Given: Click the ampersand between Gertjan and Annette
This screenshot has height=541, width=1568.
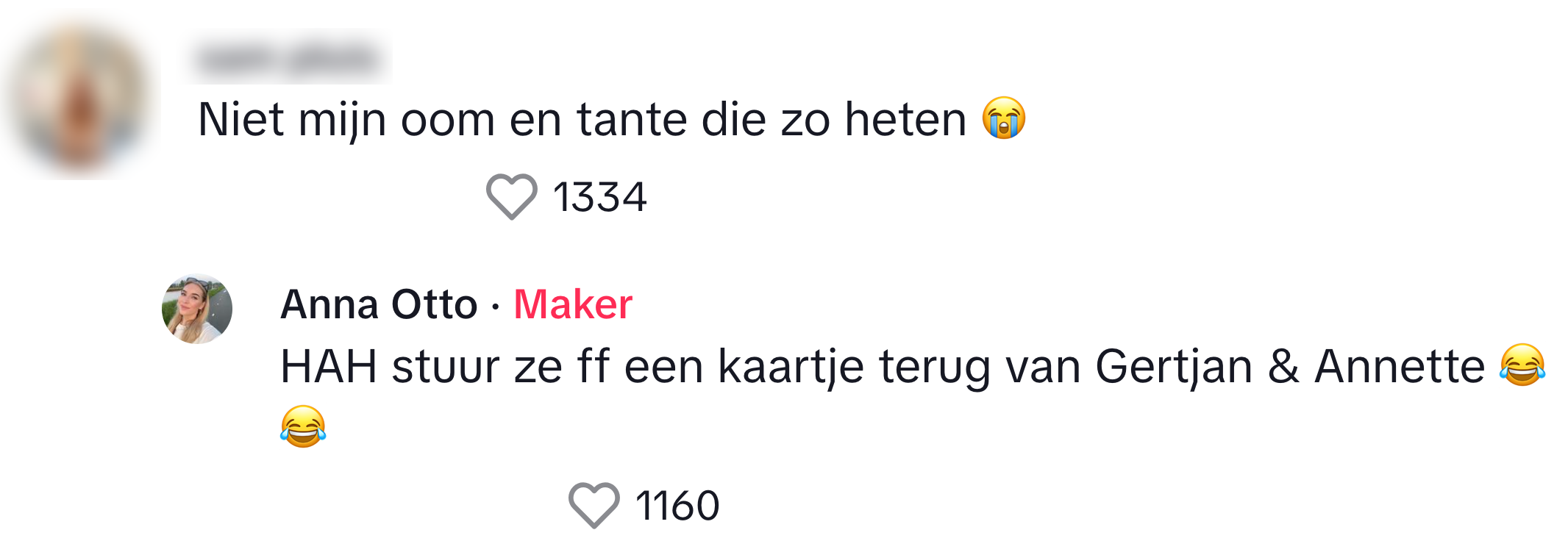Looking at the screenshot, I should [x=1283, y=366].
